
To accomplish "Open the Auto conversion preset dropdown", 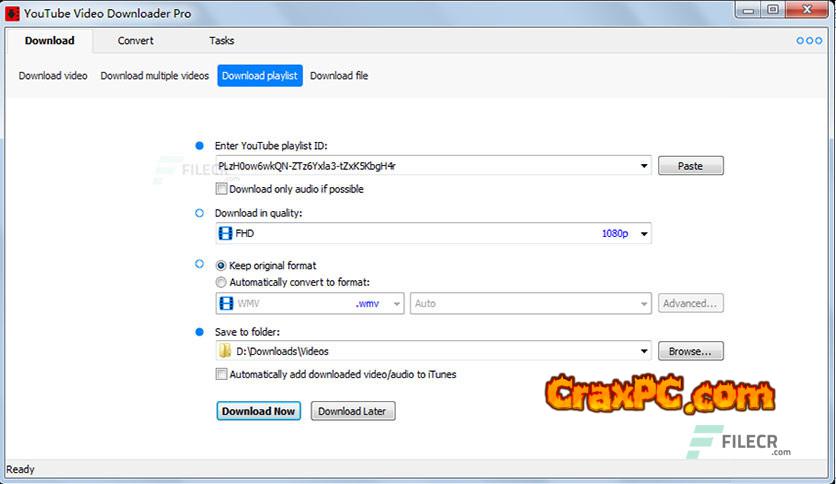I will 644,304.
